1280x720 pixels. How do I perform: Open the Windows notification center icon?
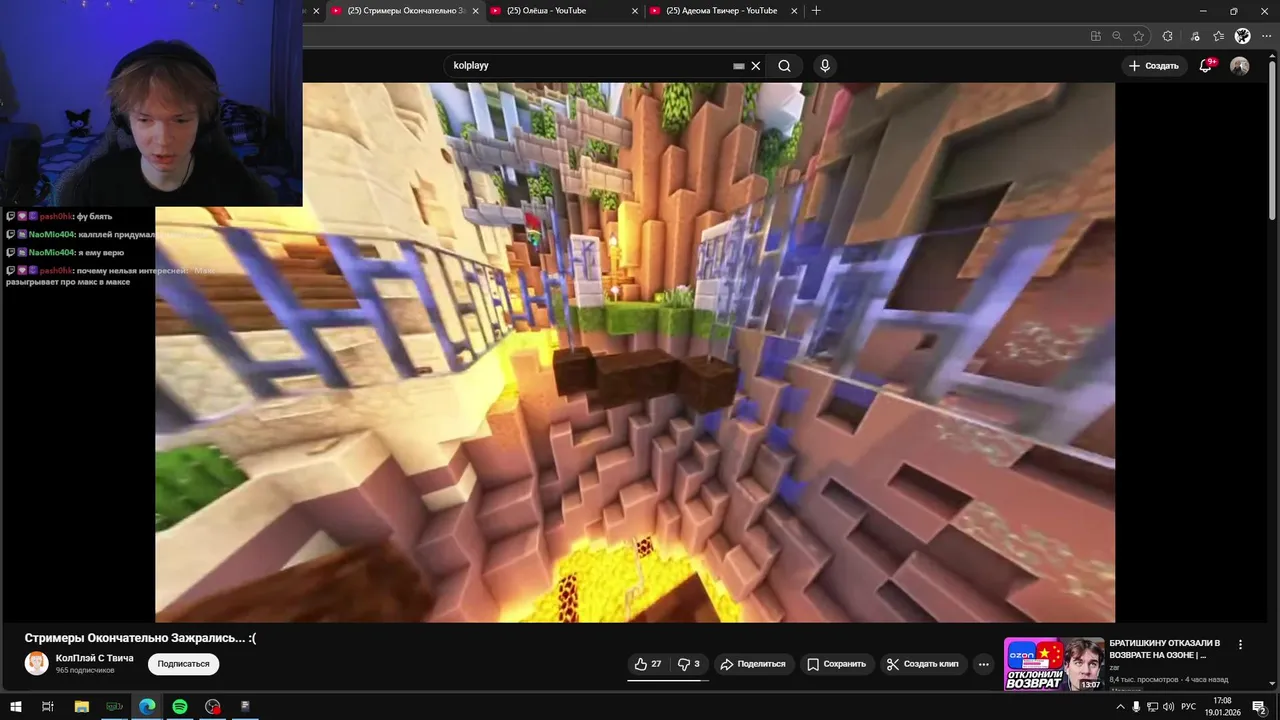[x=1259, y=707]
